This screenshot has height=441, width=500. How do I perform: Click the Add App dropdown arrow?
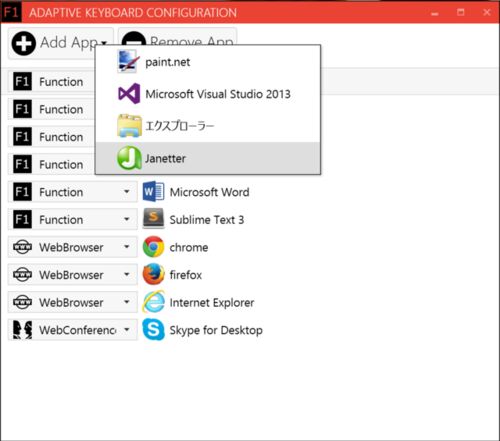[104, 43]
